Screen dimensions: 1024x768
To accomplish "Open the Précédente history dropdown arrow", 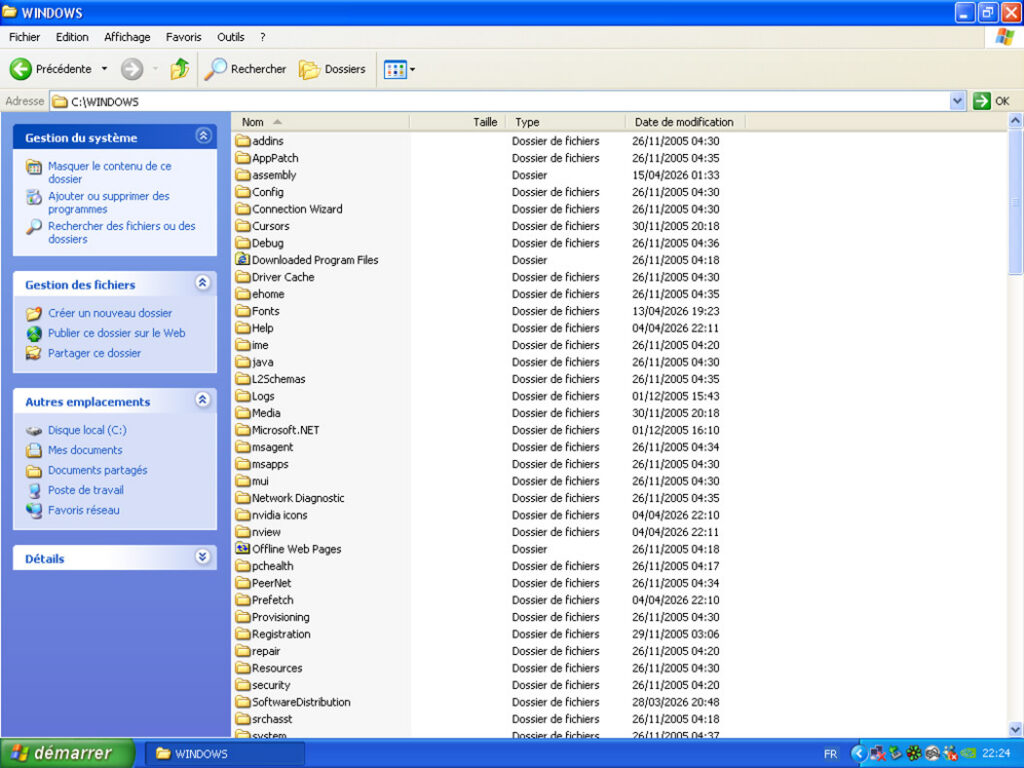I will click(104, 69).
